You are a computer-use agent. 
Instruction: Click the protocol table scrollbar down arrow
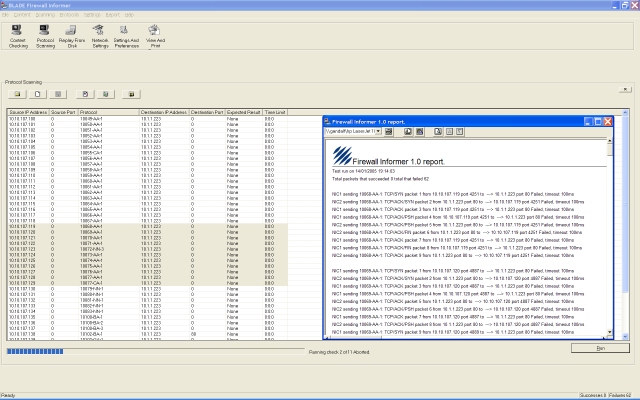(x=625, y=337)
